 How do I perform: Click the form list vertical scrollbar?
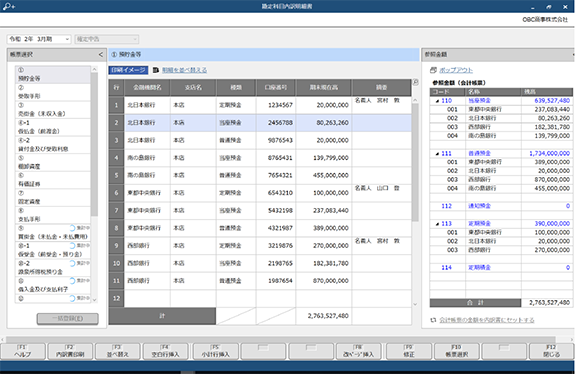click(94, 145)
